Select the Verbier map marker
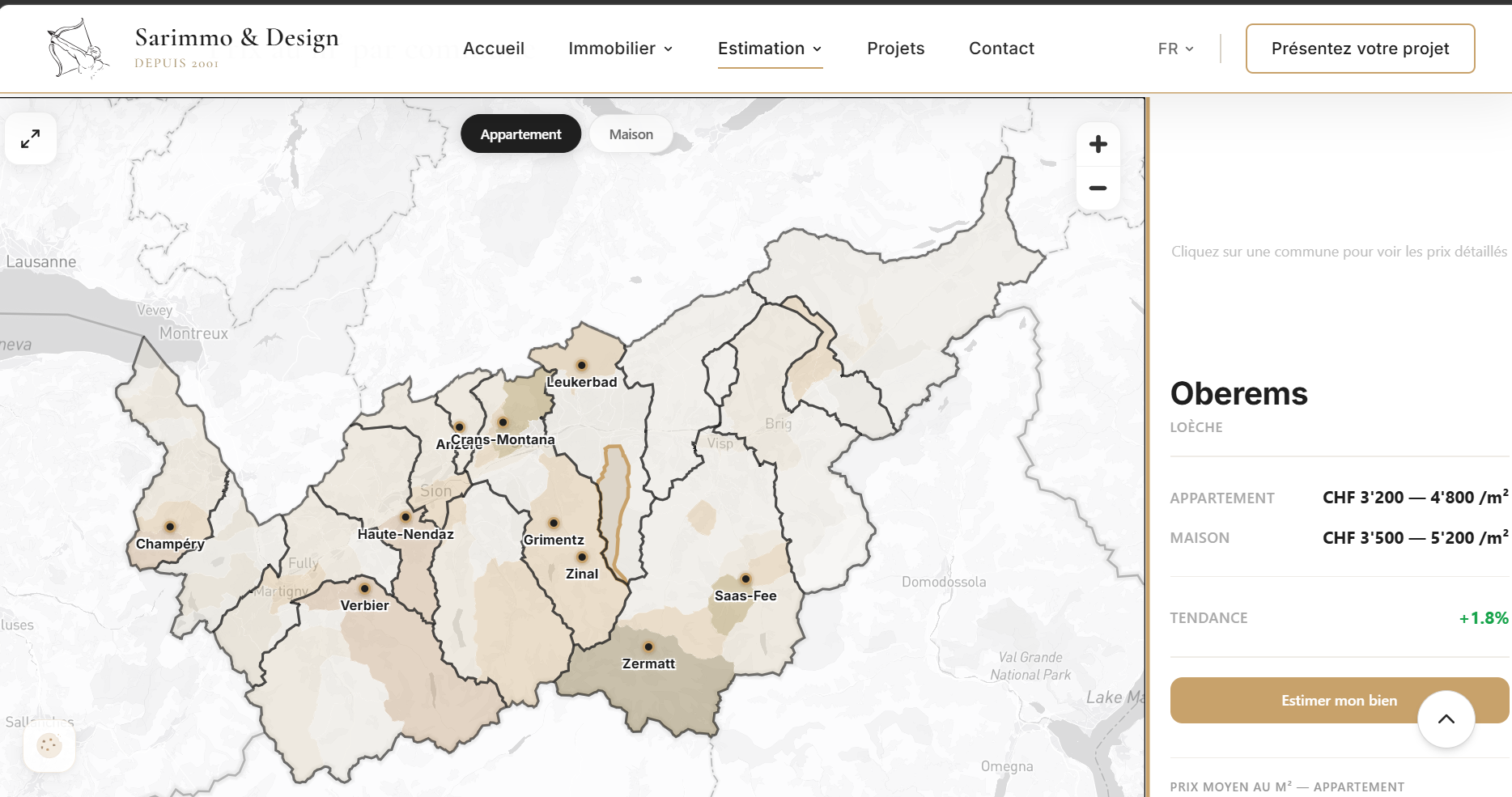1512x797 pixels. [364, 589]
